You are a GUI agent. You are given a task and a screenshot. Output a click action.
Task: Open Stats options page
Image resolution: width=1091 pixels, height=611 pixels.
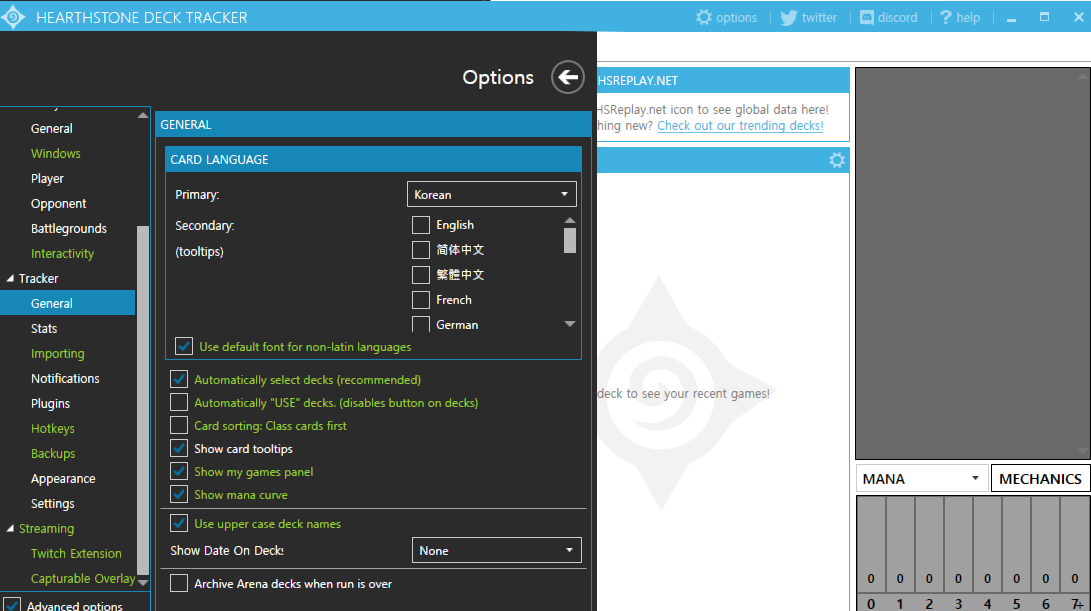[x=44, y=328]
